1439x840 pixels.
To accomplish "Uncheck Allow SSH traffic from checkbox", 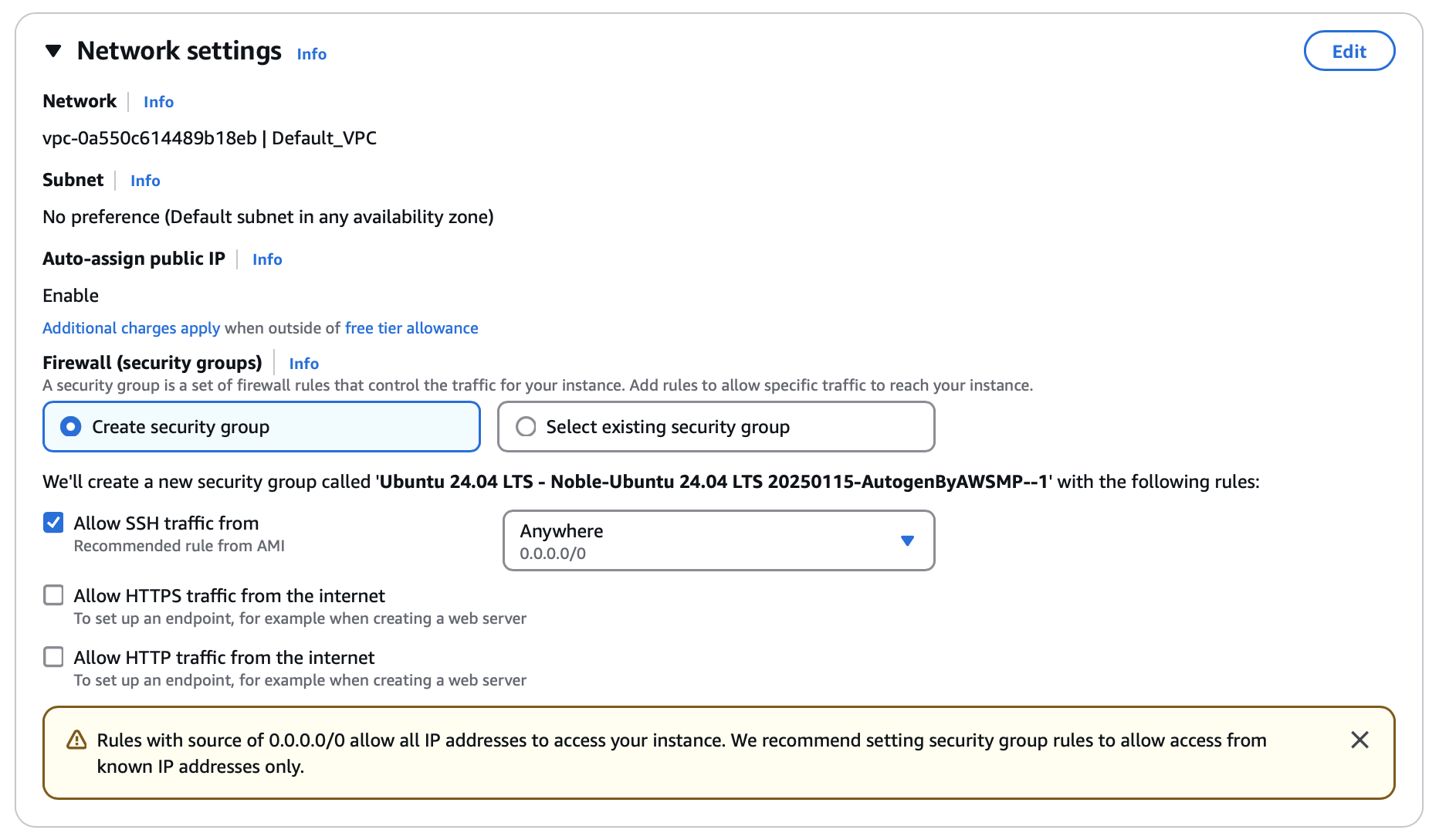I will click(53, 523).
